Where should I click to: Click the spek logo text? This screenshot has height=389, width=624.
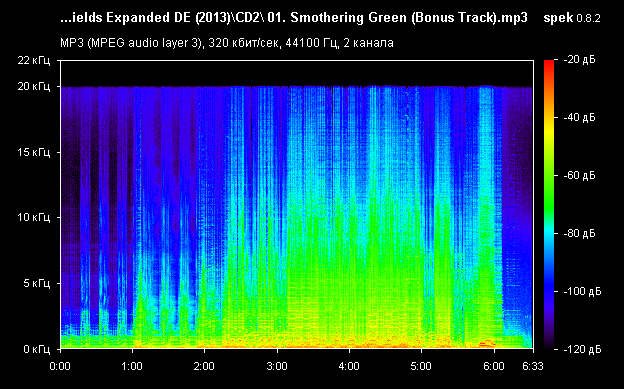[558, 18]
